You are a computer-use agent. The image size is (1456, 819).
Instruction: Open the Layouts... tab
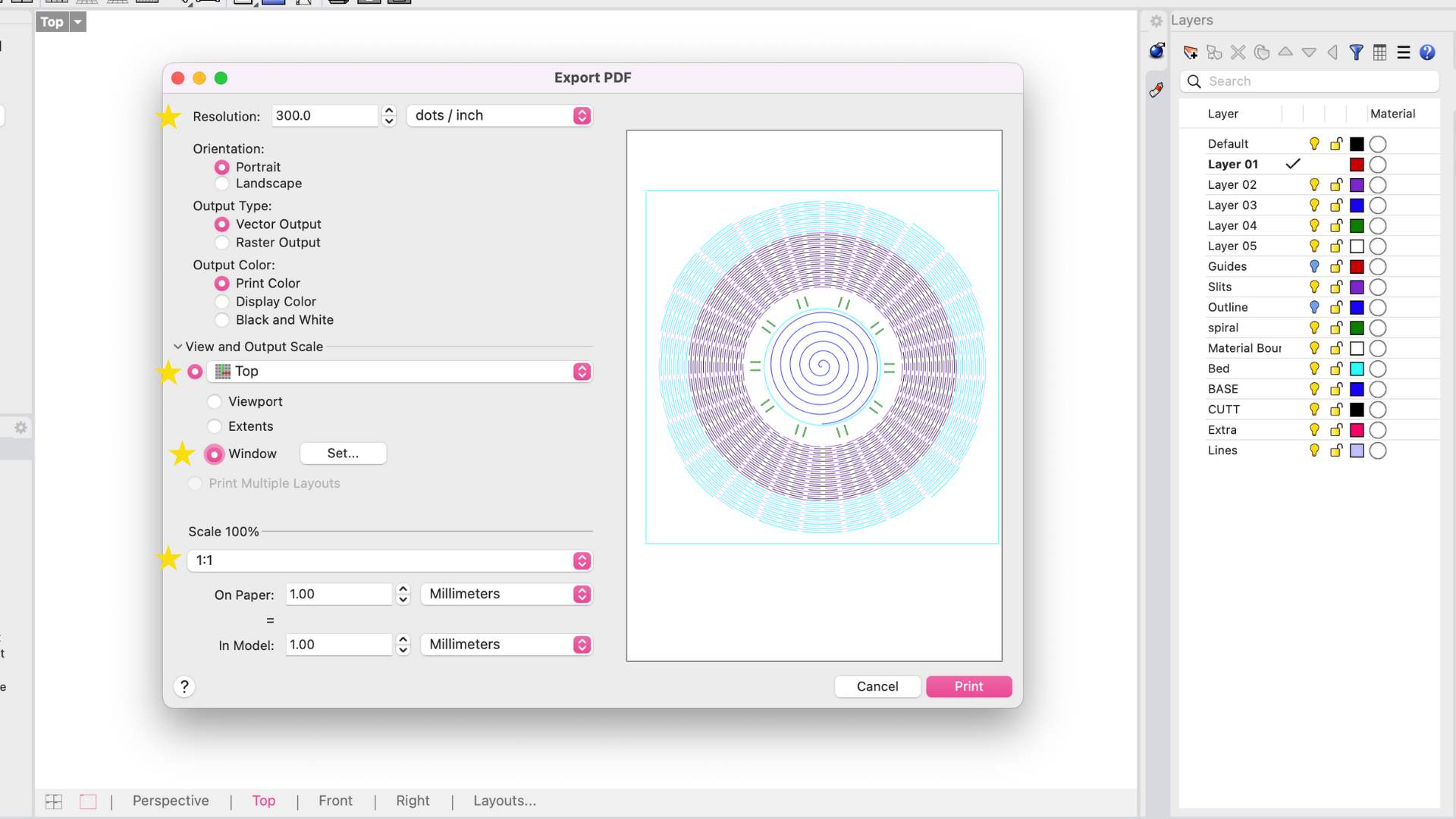tap(504, 801)
